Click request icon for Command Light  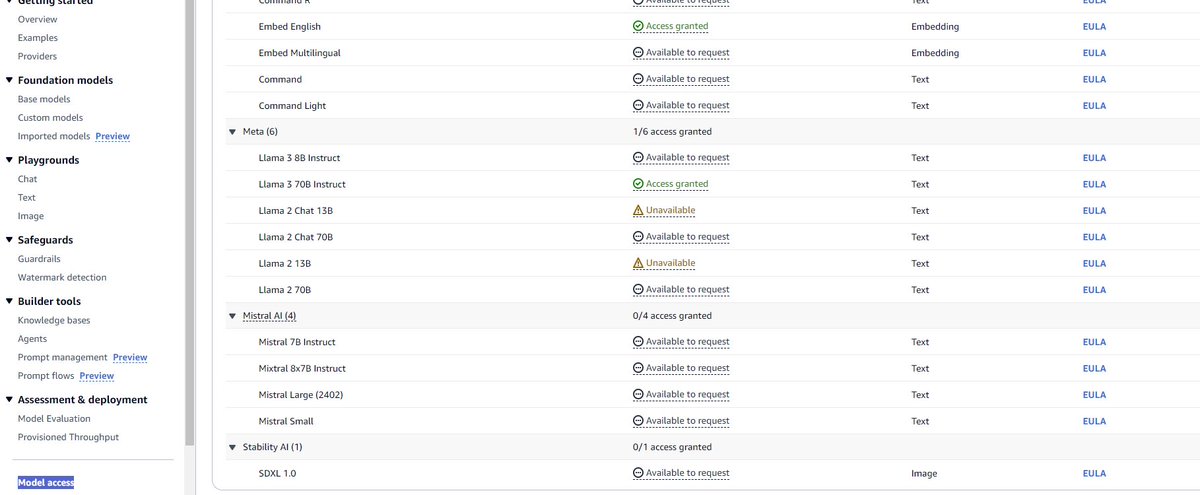click(x=638, y=105)
